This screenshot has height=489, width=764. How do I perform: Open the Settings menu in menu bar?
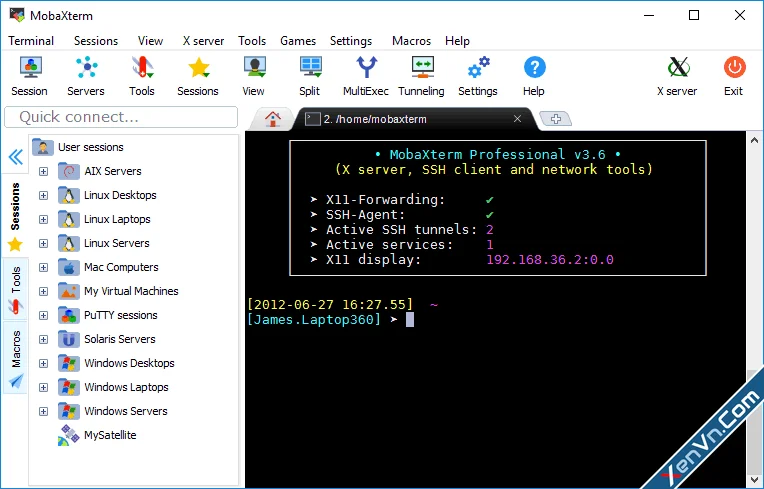point(351,41)
